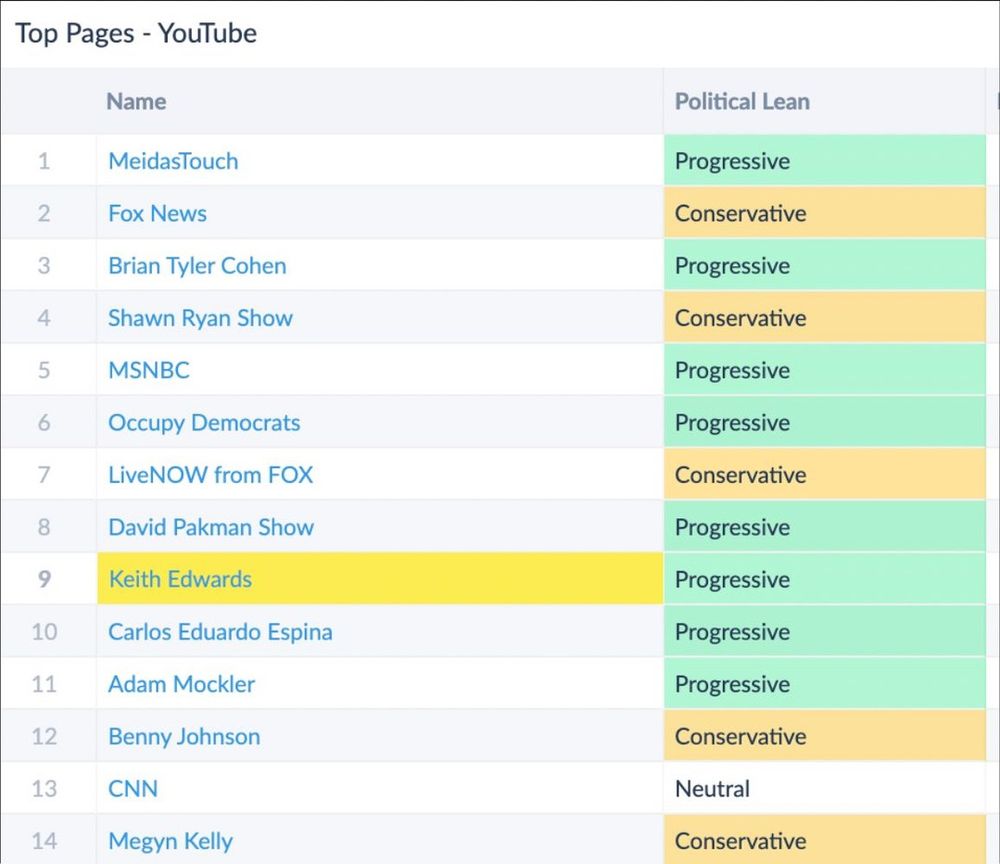1000x864 pixels.
Task: Open the Brian Tyler Cohen link
Action: click(197, 266)
